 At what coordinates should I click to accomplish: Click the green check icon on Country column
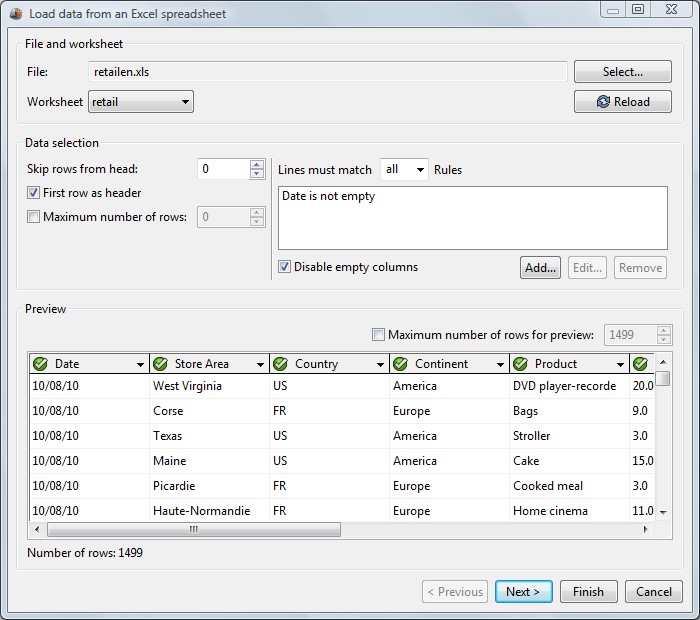(x=280, y=364)
